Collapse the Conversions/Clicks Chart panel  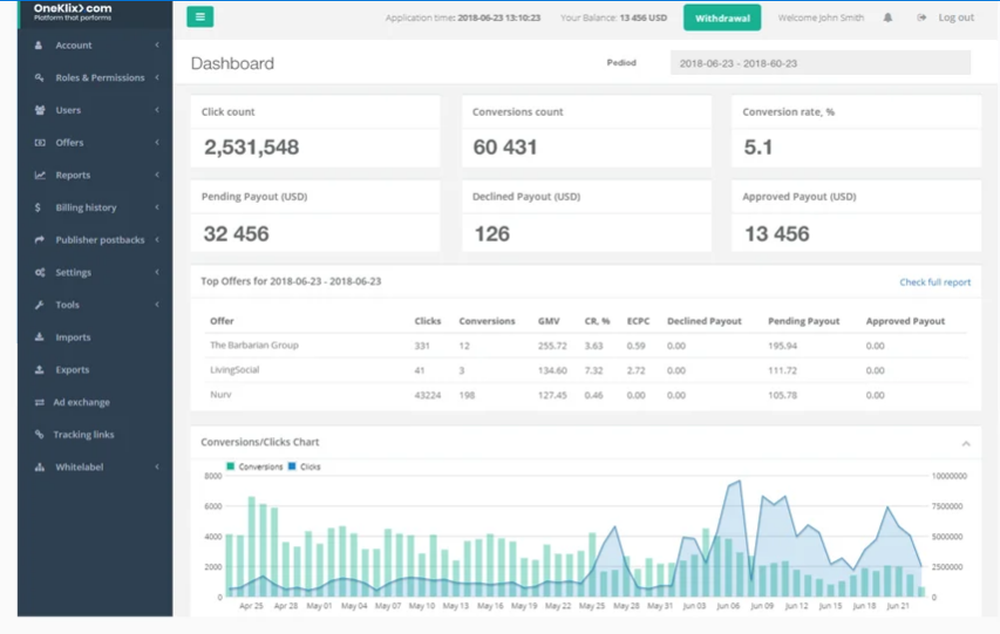pyautogui.click(x=966, y=443)
